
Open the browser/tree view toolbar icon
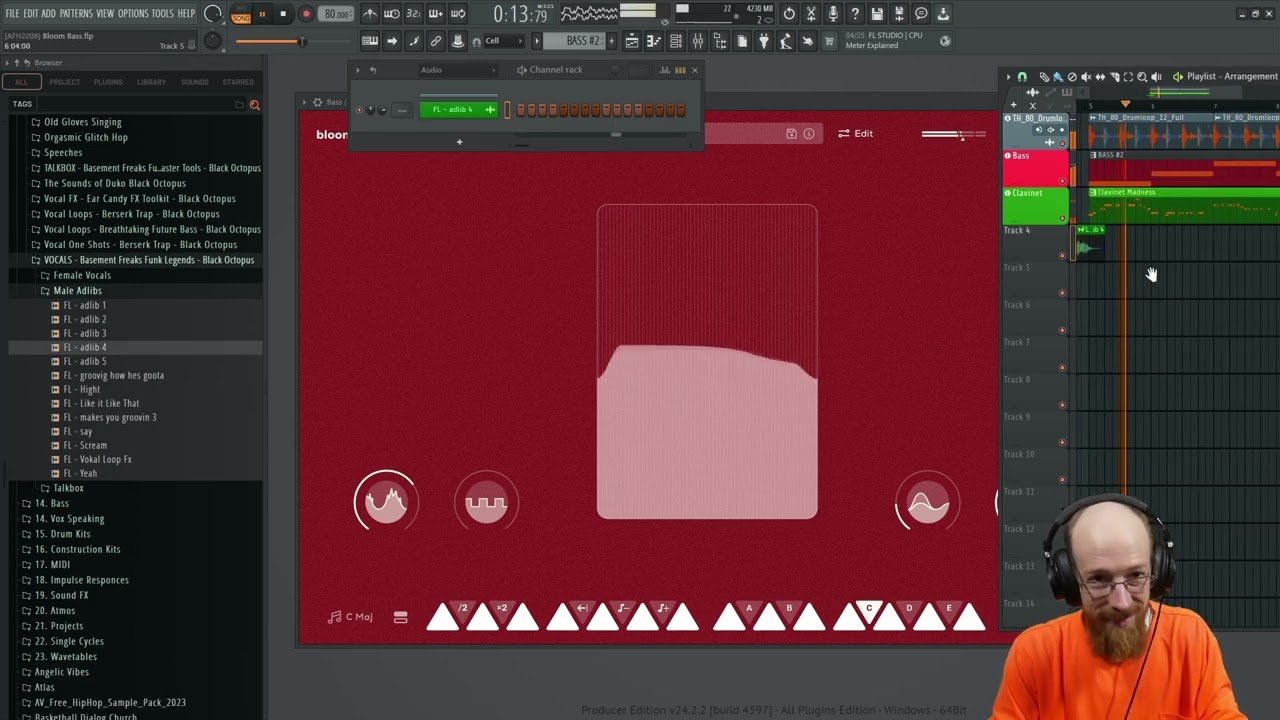[x=720, y=41]
